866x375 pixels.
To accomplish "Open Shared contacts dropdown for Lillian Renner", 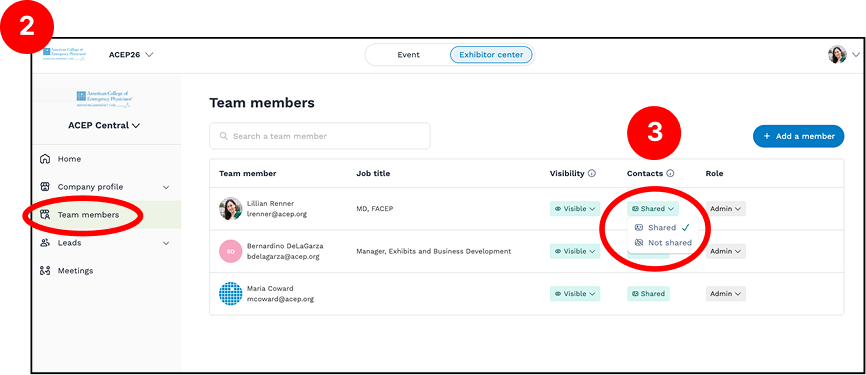I will (x=653, y=209).
